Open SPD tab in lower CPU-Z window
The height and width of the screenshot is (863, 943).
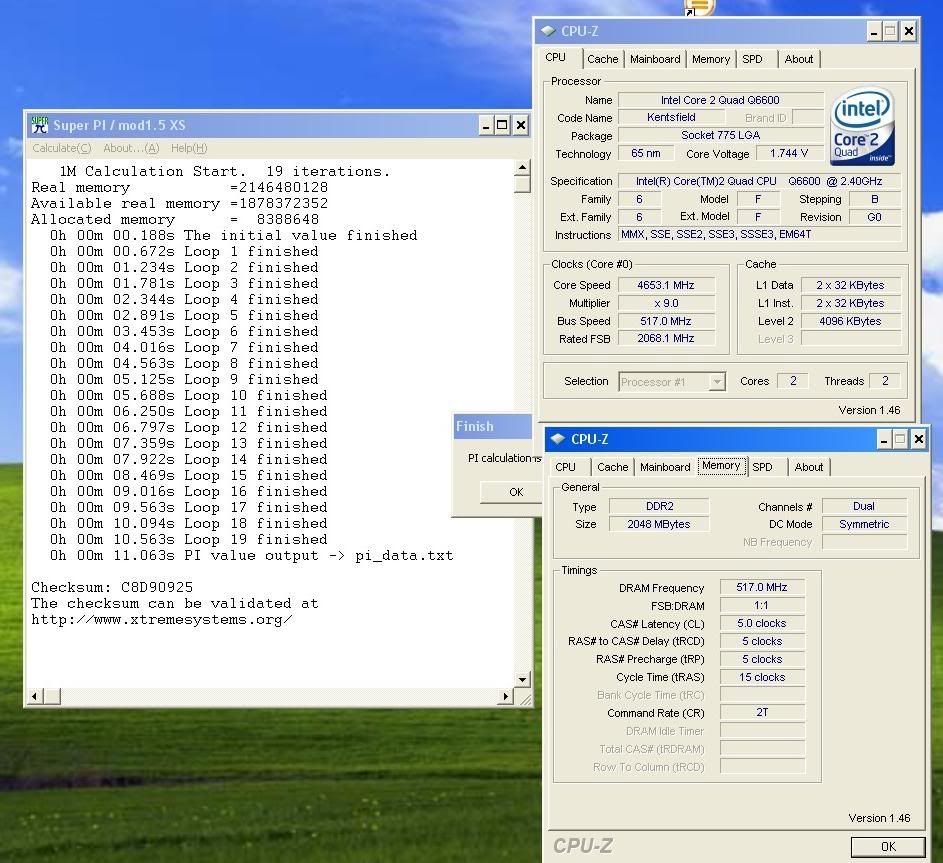[763, 467]
